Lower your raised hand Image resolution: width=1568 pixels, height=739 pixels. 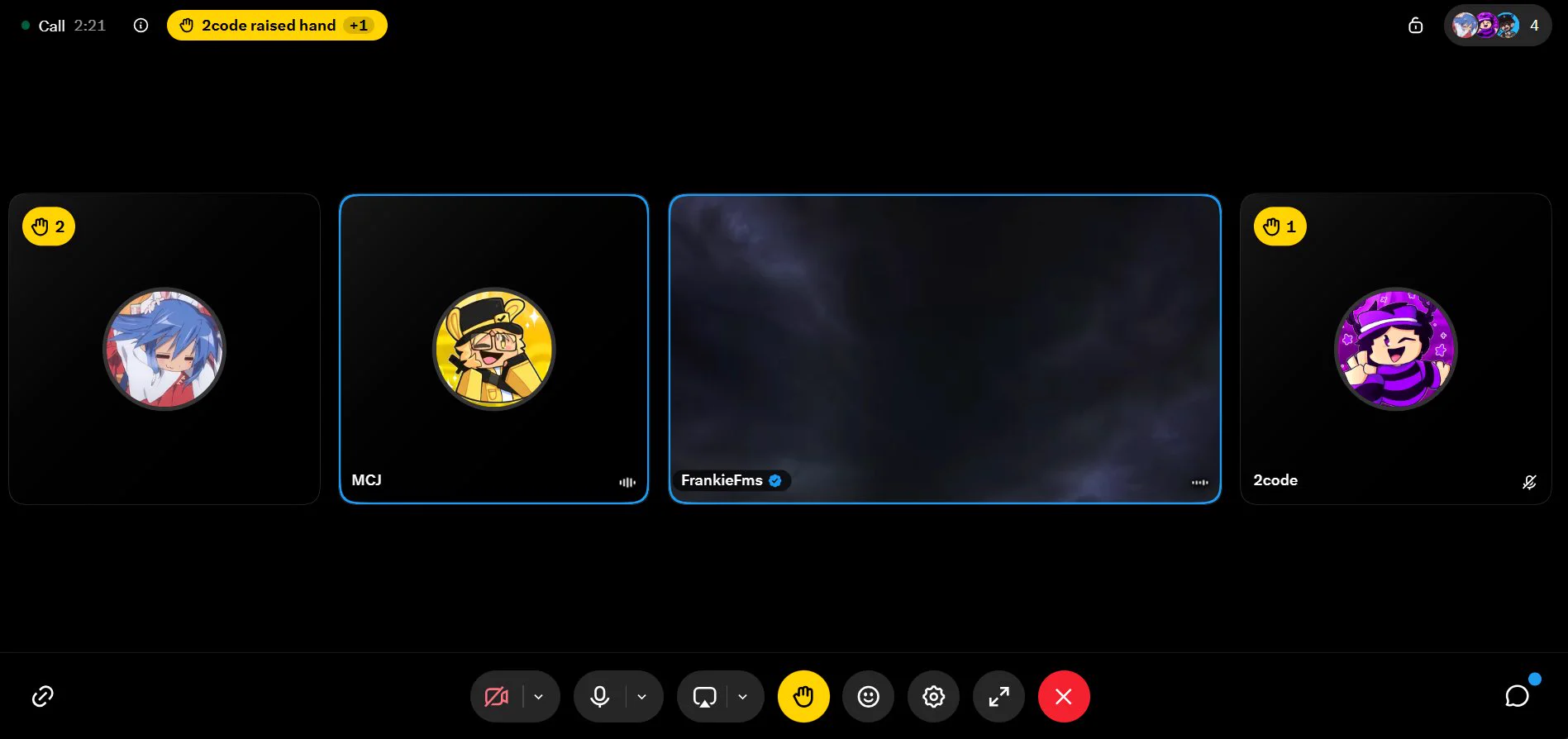(803, 697)
